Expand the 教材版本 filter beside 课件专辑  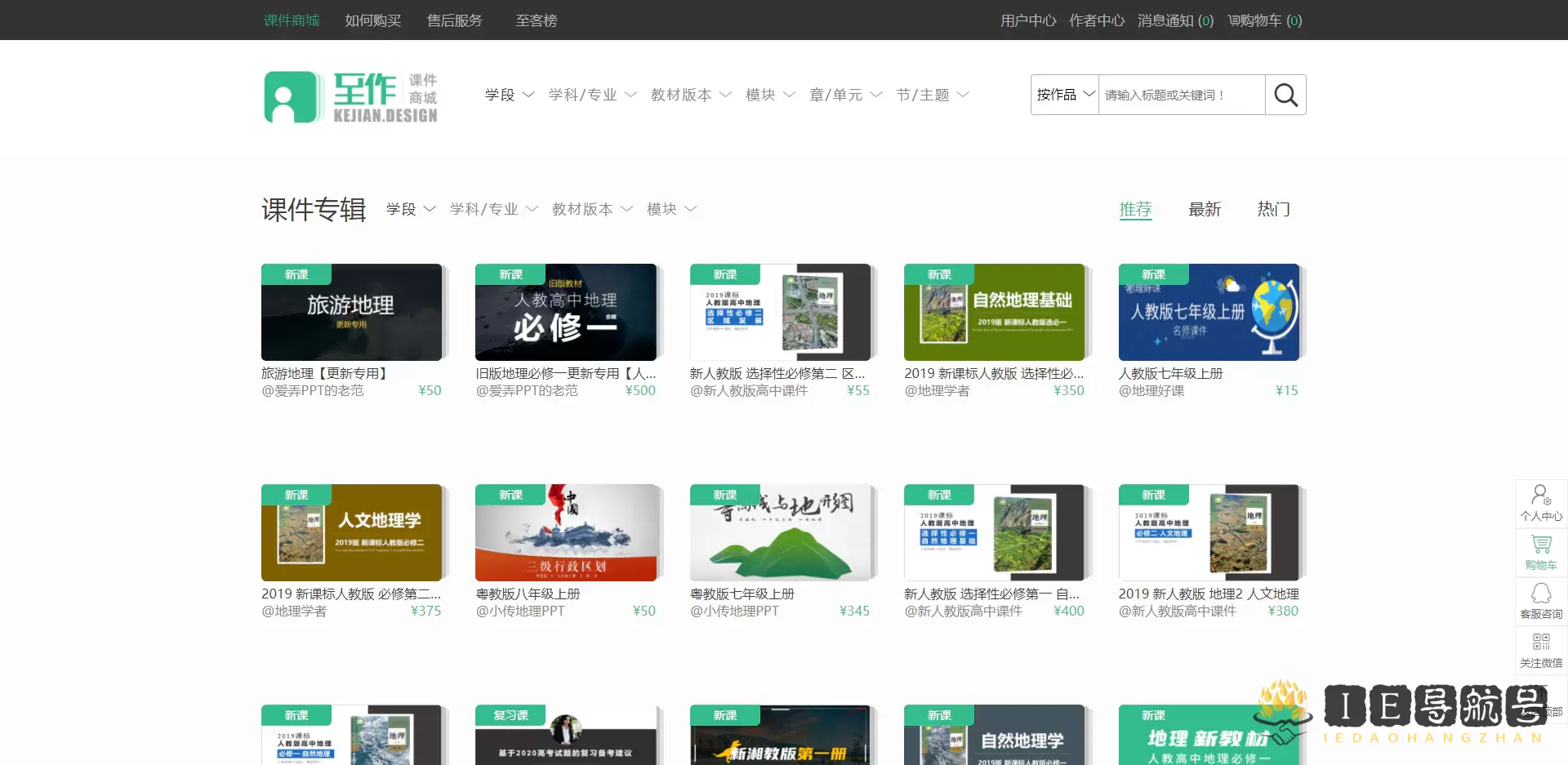tap(592, 210)
